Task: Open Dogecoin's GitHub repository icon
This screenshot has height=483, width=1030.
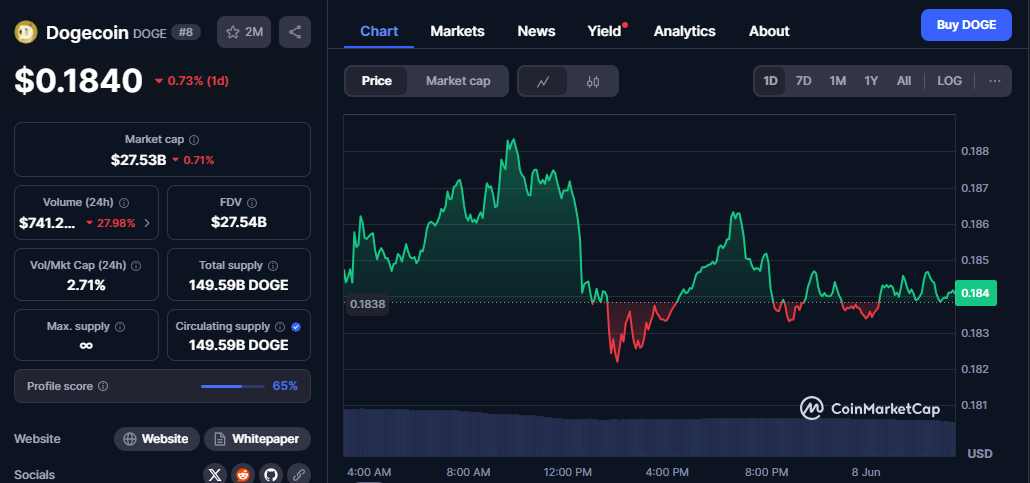Action: [270, 474]
